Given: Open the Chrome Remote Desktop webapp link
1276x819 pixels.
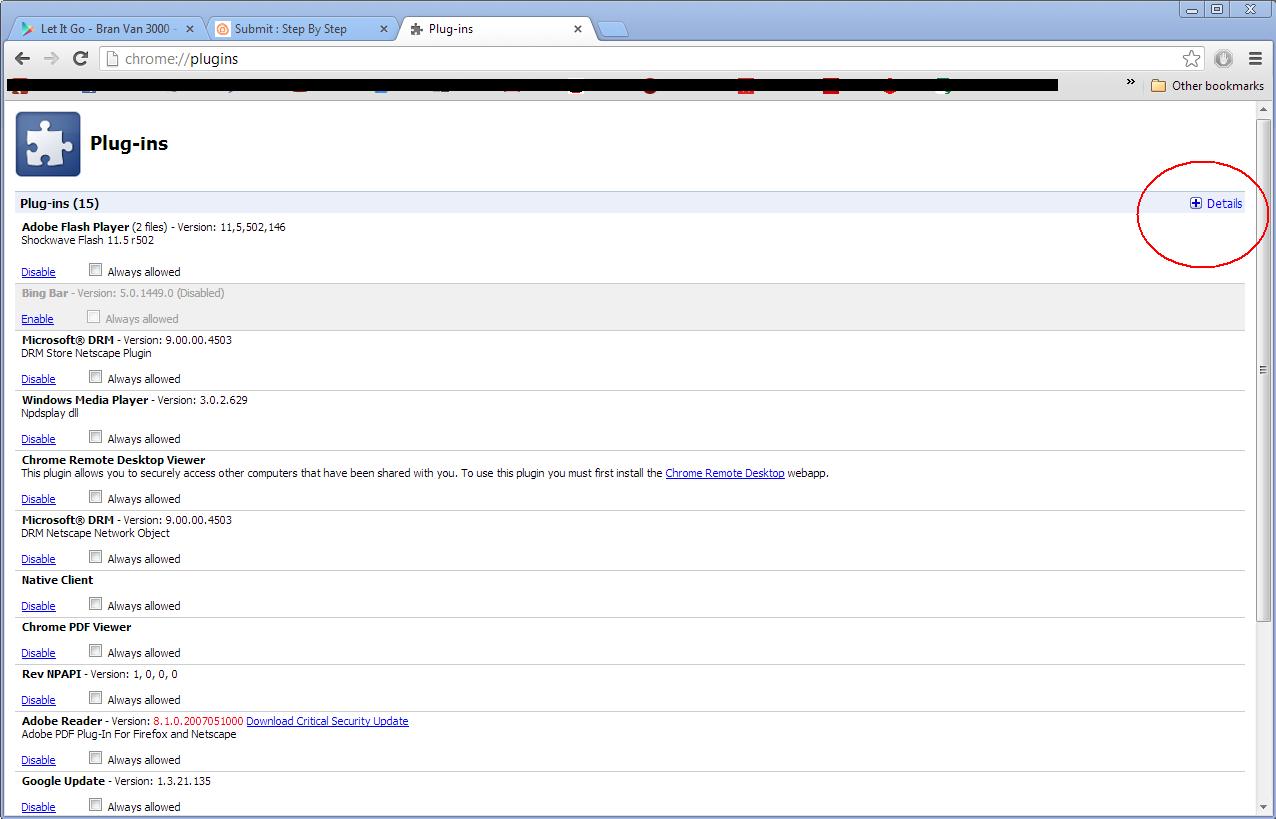Looking at the screenshot, I should coord(725,473).
